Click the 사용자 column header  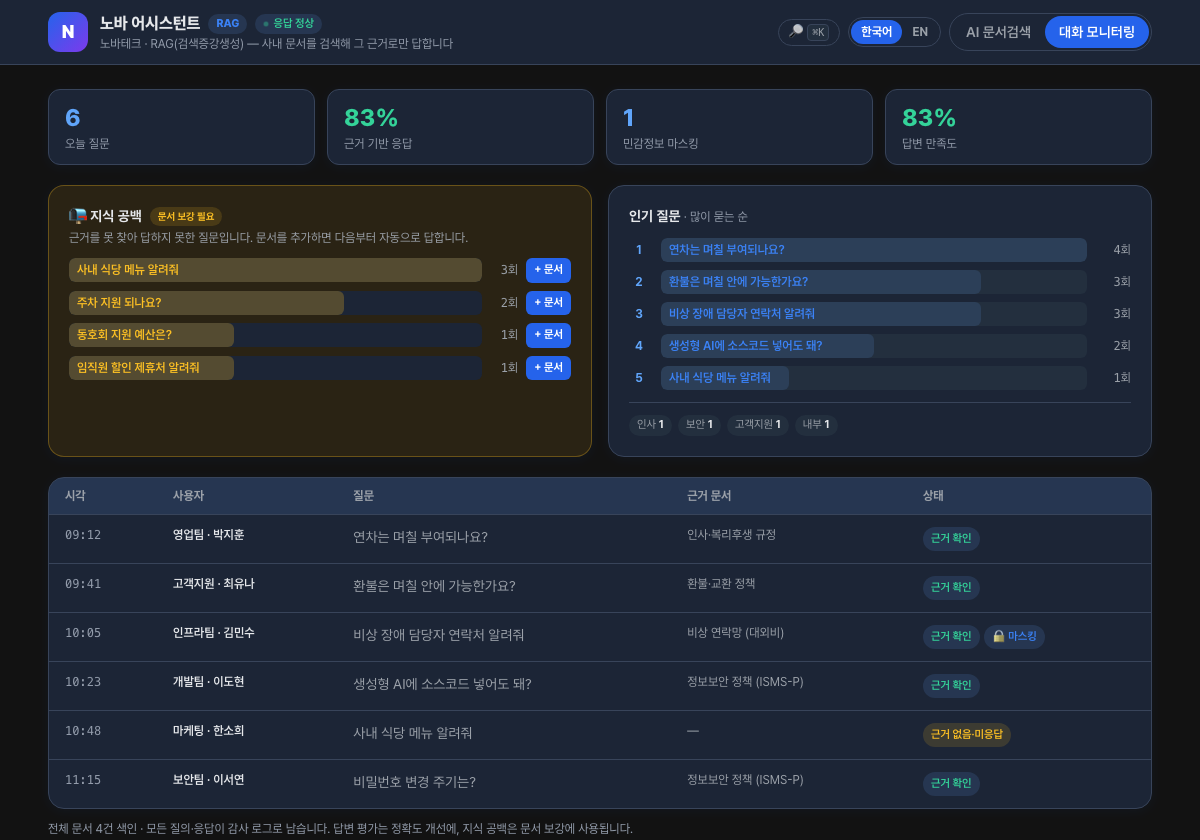tap(188, 496)
